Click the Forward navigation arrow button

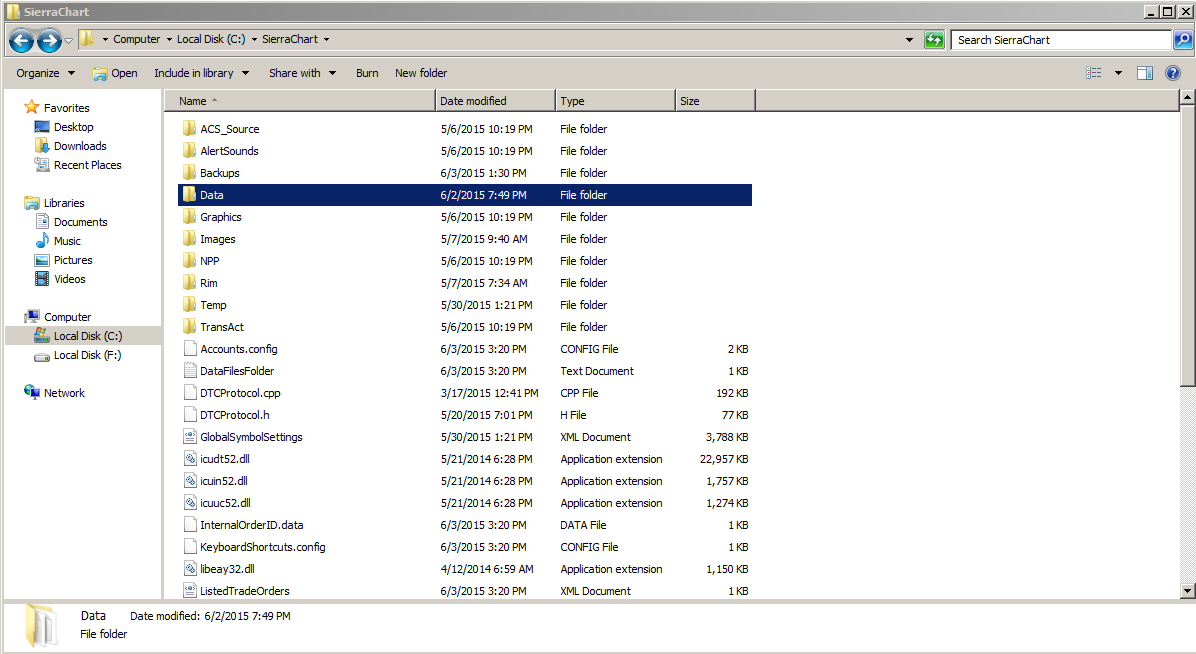[x=49, y=40]
